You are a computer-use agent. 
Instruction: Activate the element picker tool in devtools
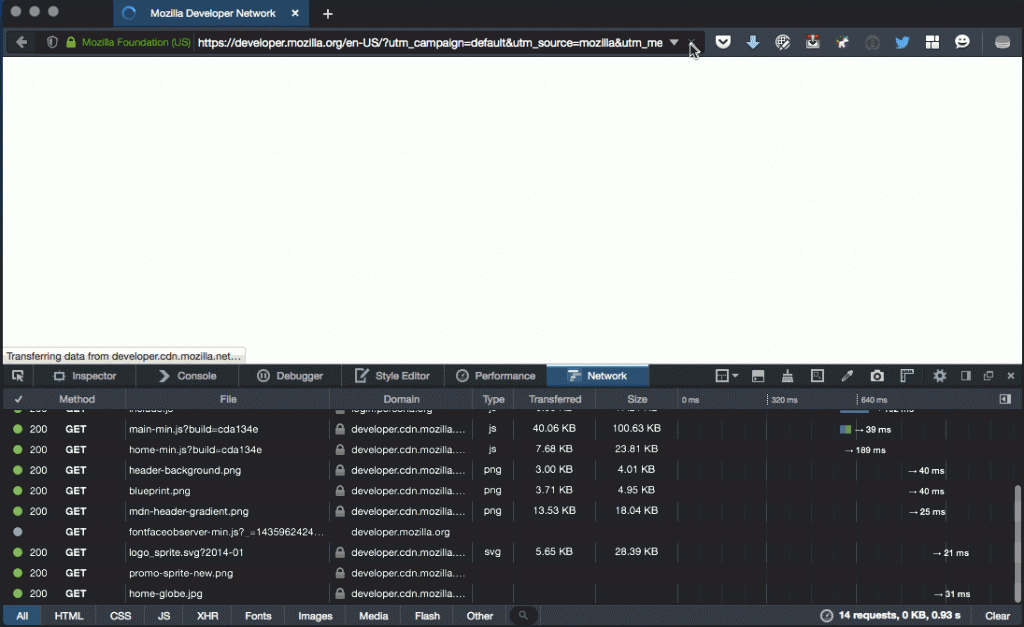point(18,376)
